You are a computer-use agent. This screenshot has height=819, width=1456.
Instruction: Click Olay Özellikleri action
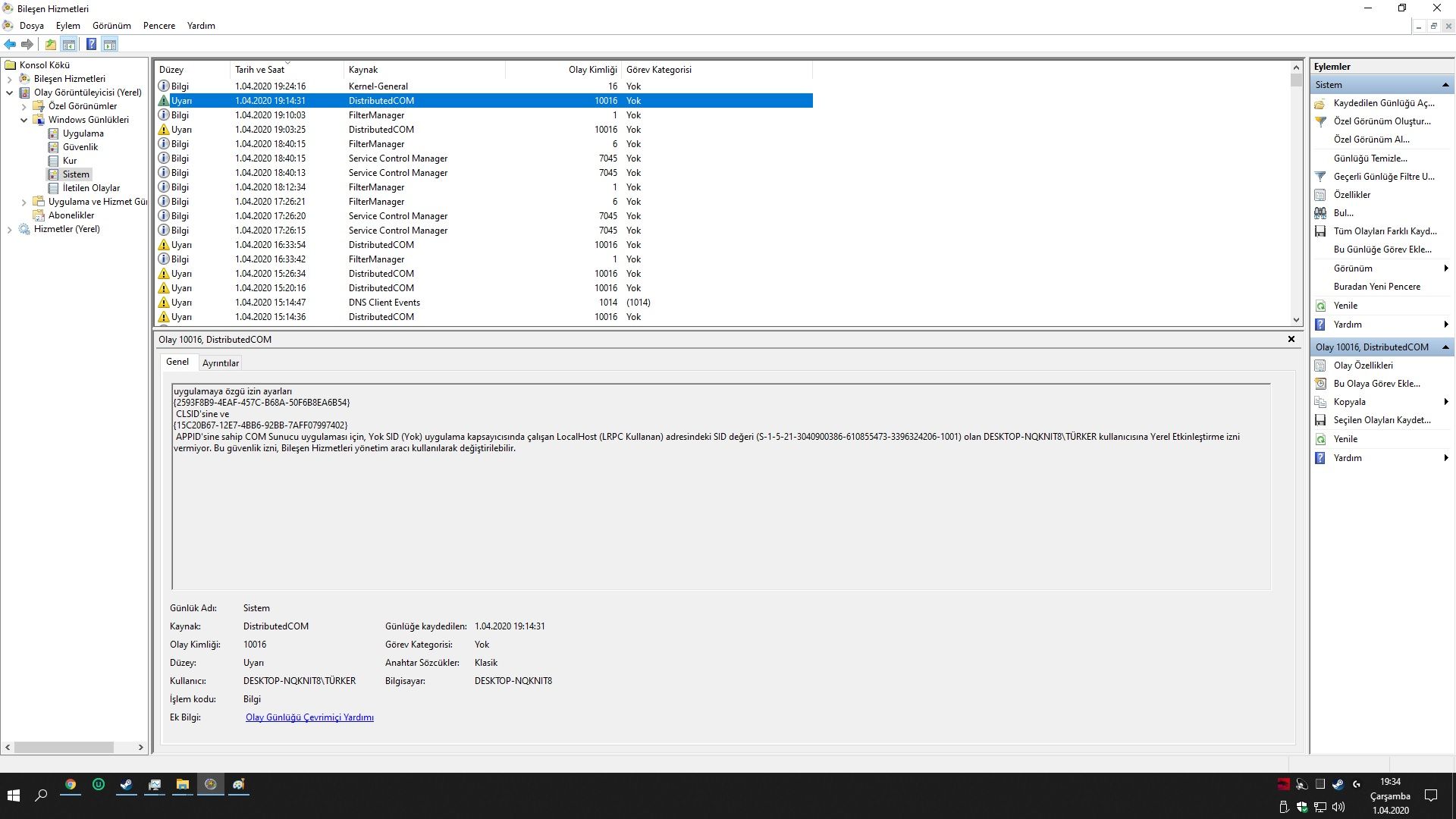click(x=1363, y=366)
